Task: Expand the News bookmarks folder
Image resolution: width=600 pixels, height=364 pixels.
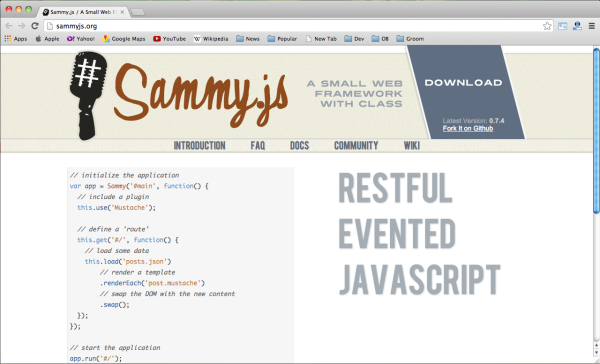Action: (x=248, y=39)
